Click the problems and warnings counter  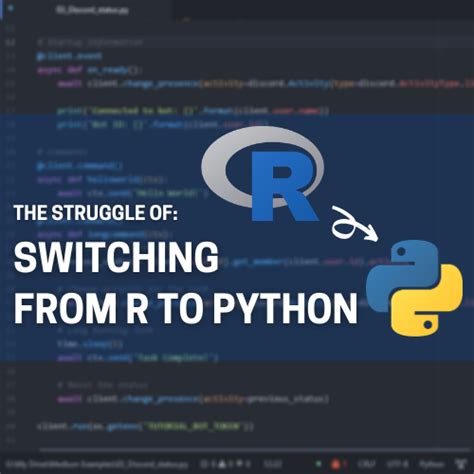[225, 464]
